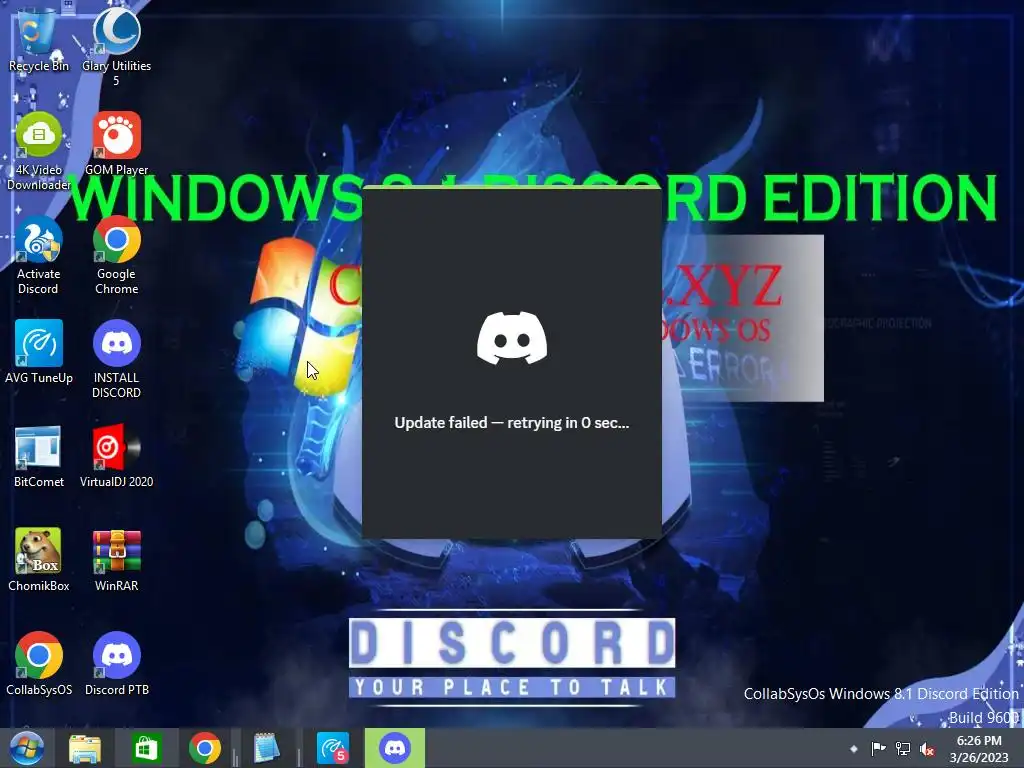Open 4K Video Downloader shortcut
The image size is (1024, 768).
click(39, 150)
